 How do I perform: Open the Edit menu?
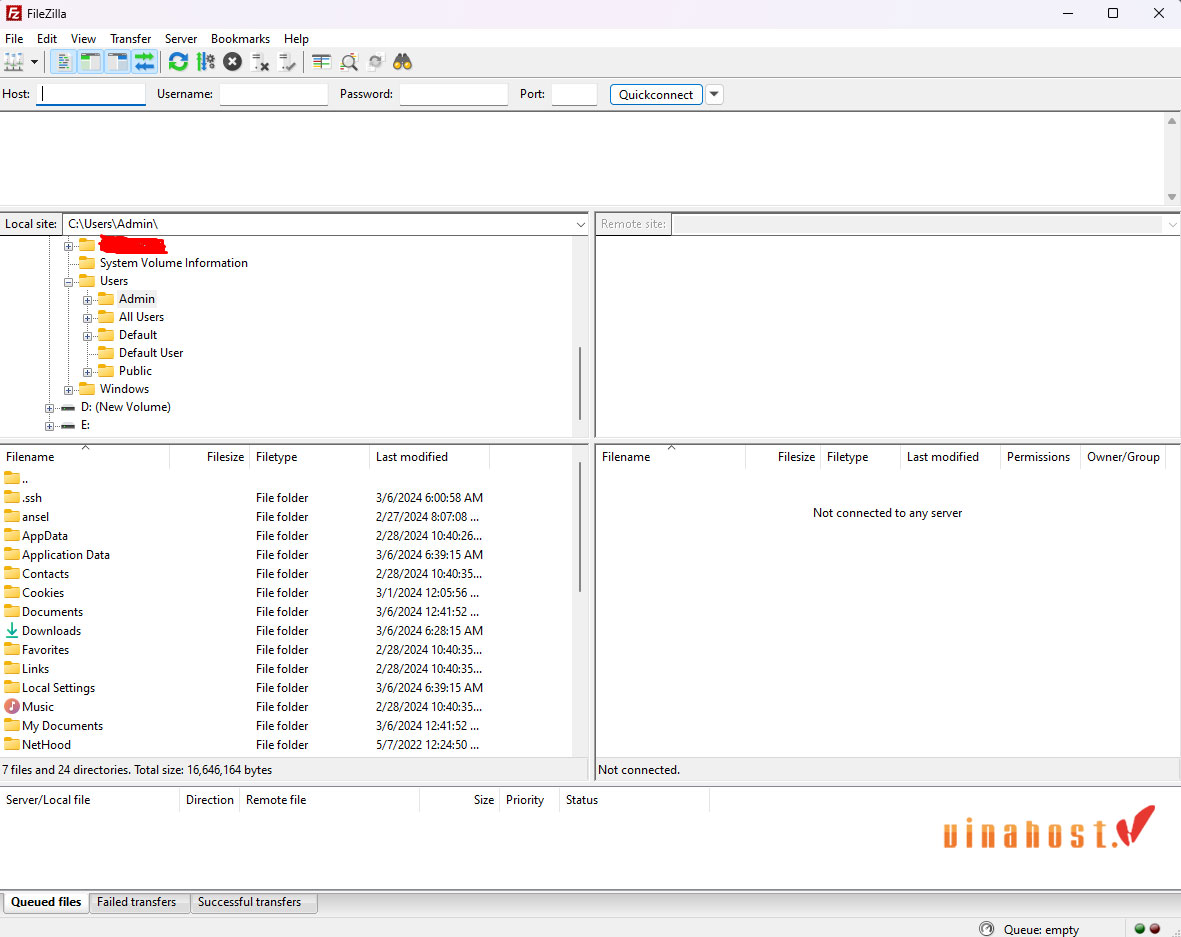coord(47,38)
